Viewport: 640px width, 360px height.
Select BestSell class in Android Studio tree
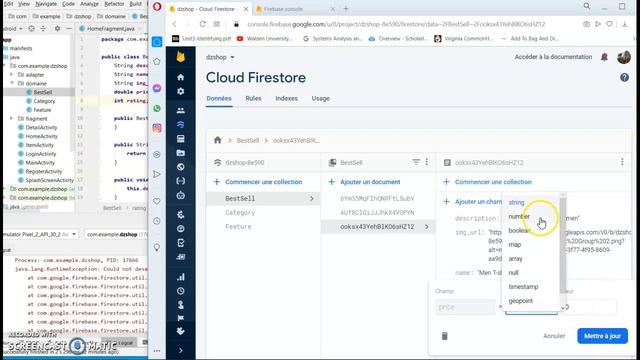pyautogui.click(x=42, y=92)
